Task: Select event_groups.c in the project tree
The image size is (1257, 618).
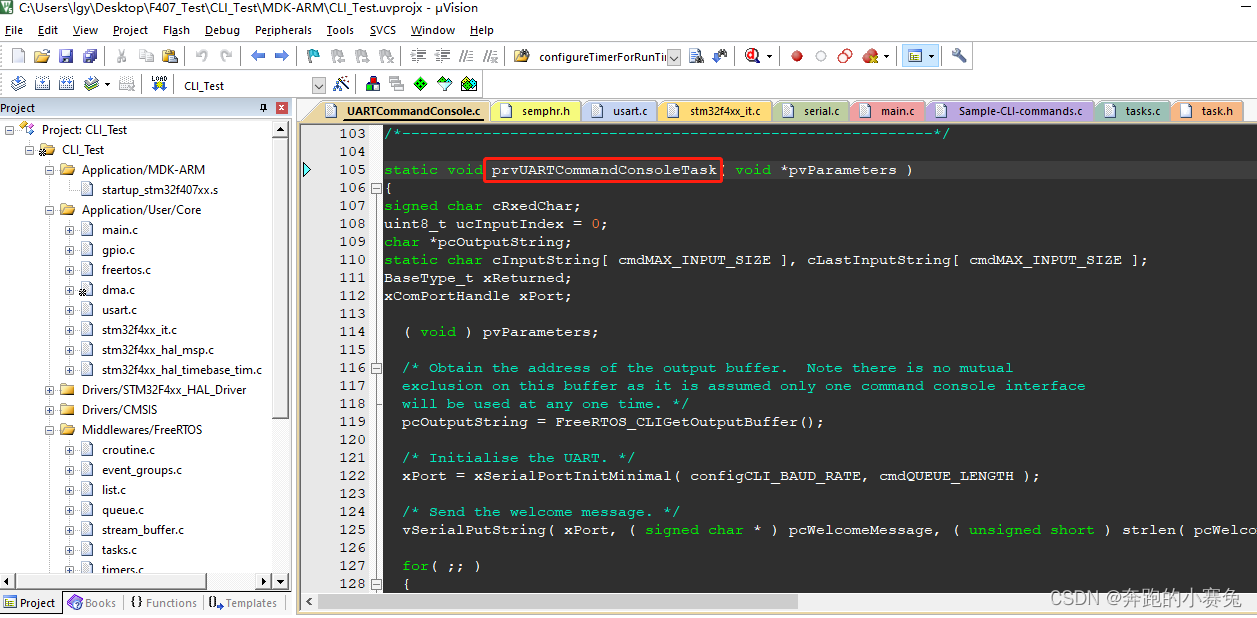Action: click(x=142, y=470)
